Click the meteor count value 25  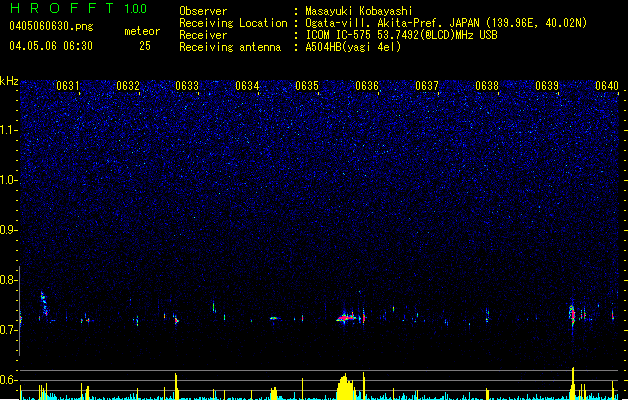click(145, 46)
